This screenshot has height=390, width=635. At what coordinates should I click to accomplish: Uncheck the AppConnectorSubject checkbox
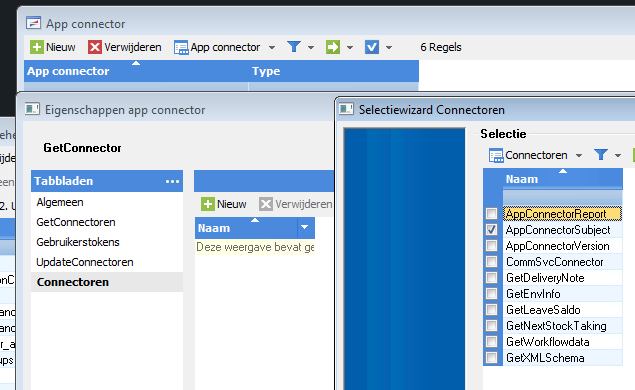tap(491, 230)
